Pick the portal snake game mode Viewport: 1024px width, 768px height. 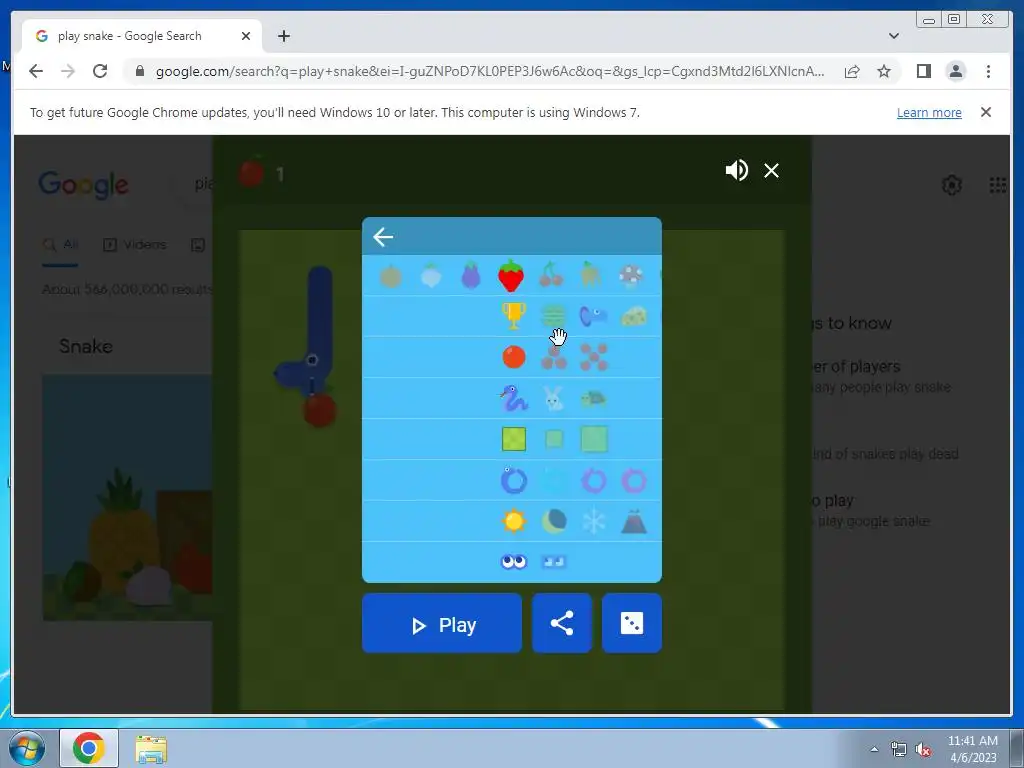pos(593,317)
